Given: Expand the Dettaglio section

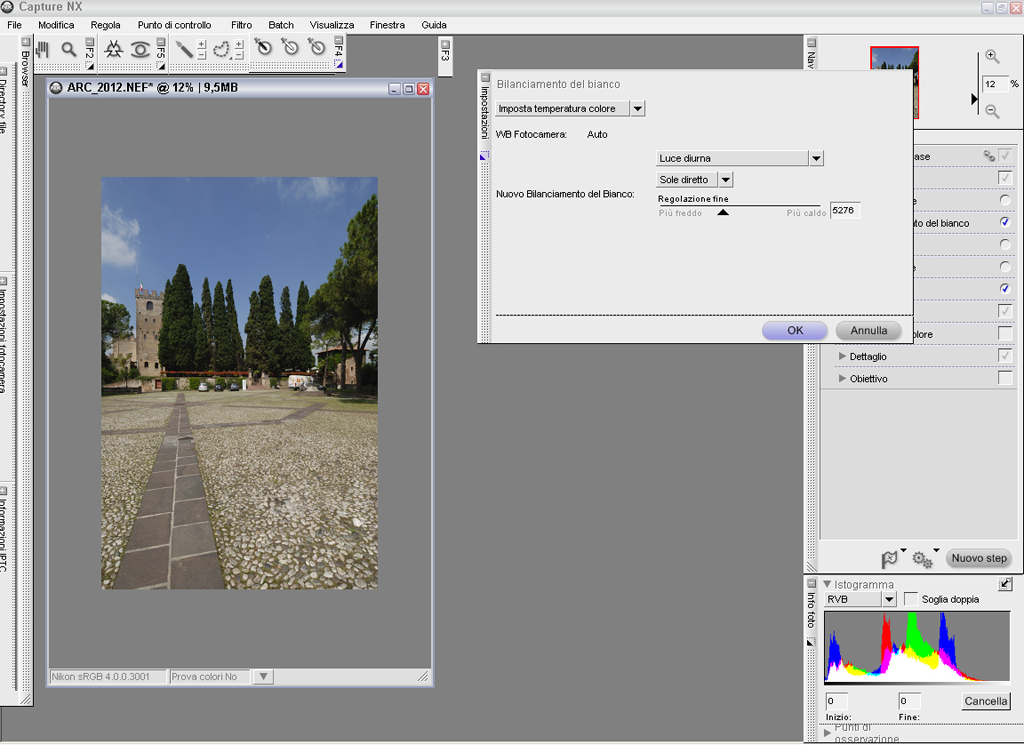Looking at the screenshot, I should click(x=842, y=356).
